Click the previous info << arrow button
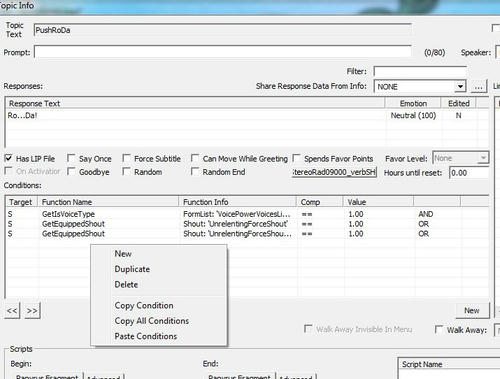 (12, 310)
